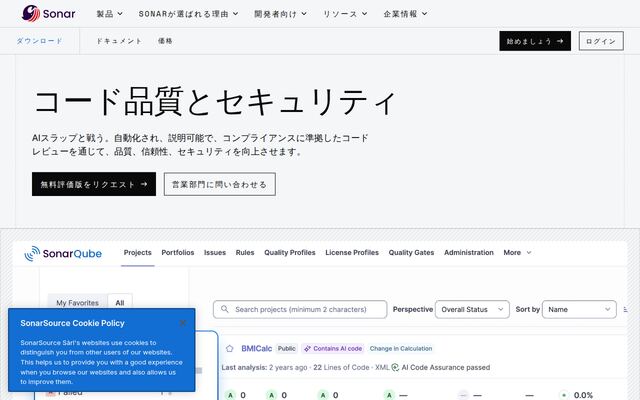Click the AI Code Assurance passed text
The width and height of the screenshot is (640, 400).
click(x=446, y=367)
